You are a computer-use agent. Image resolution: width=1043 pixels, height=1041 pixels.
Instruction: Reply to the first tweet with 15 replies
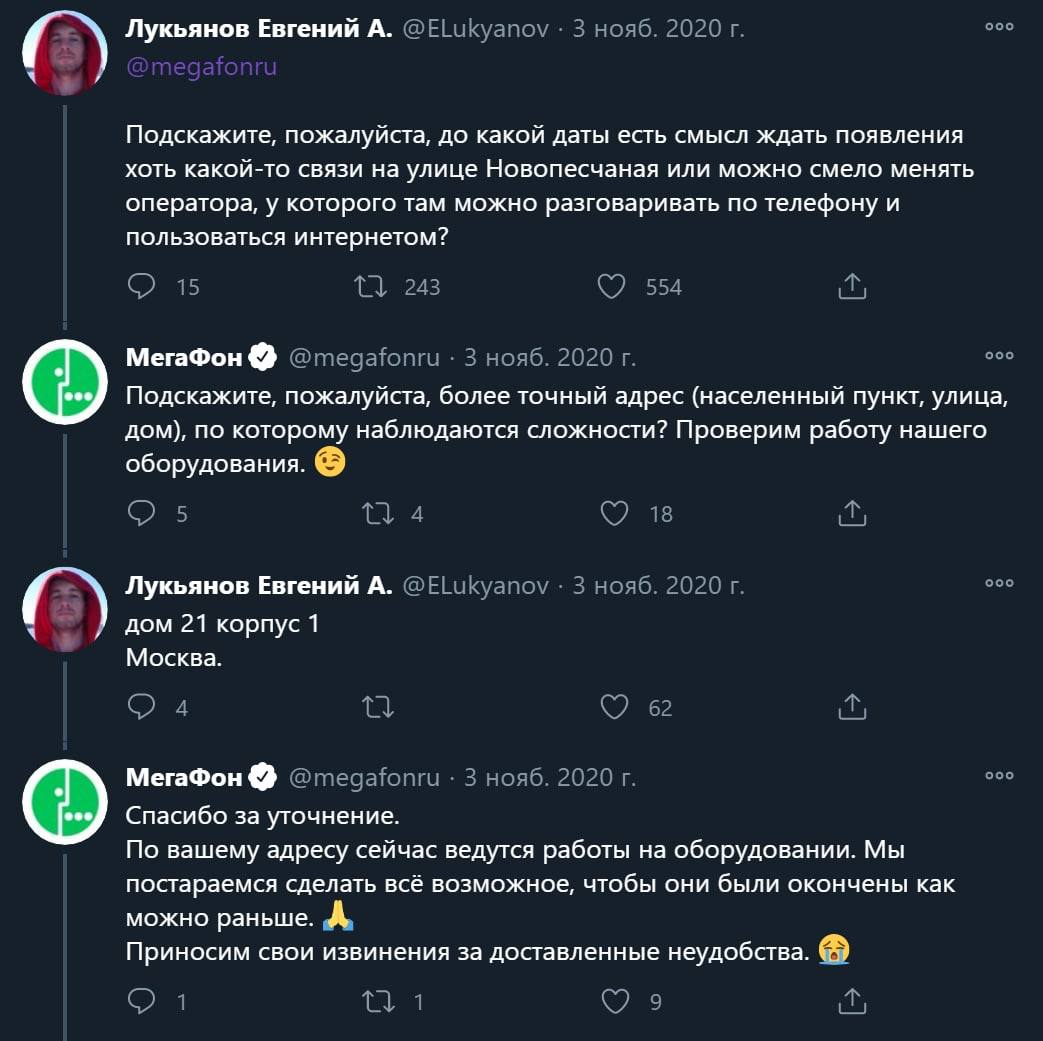[x=141, y=286]
